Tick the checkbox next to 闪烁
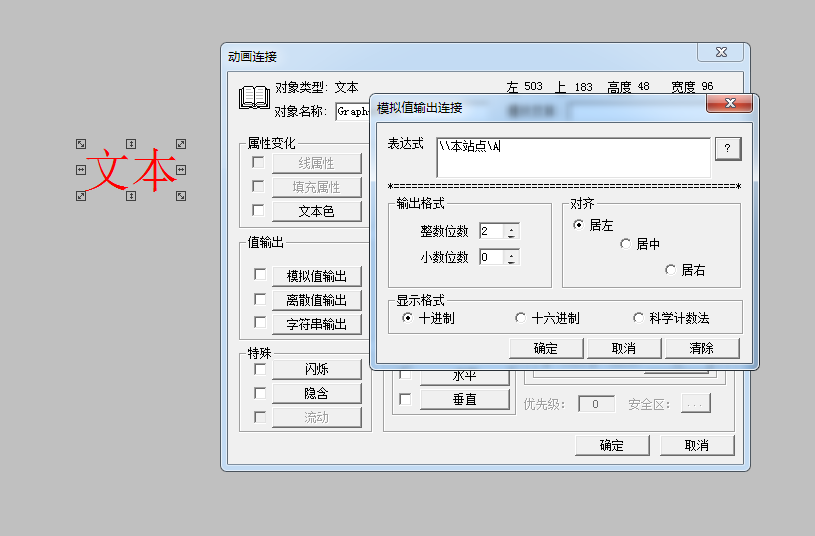815x536 pixels. 259,369
